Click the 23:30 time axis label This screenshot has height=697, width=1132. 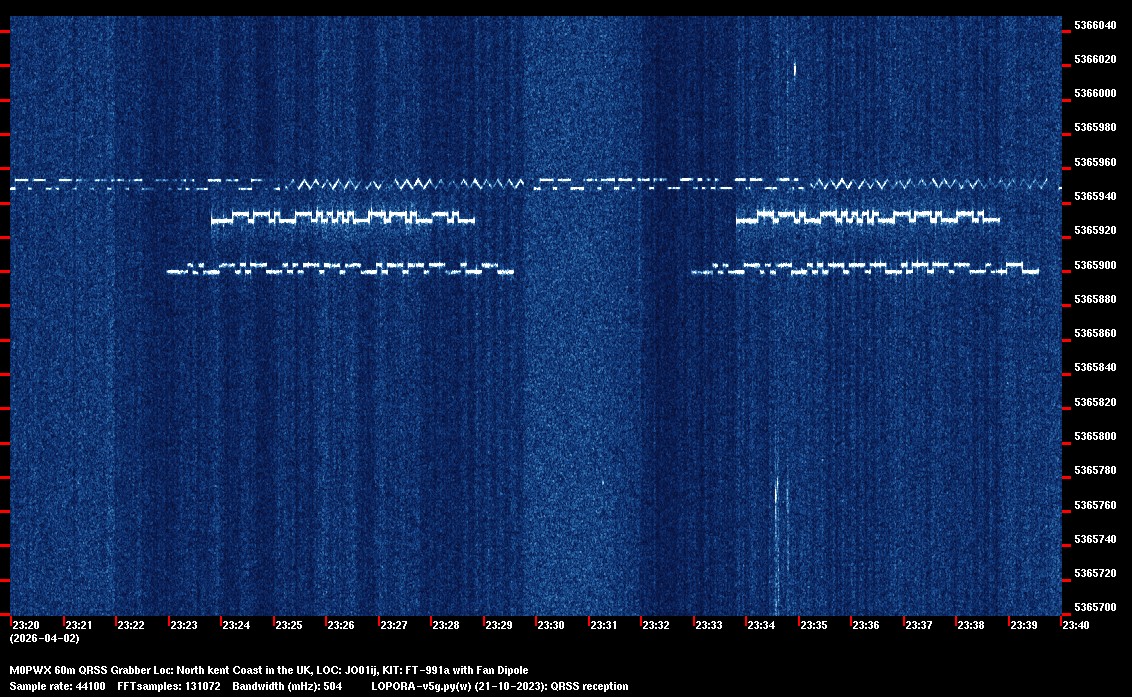pos(551,625)
